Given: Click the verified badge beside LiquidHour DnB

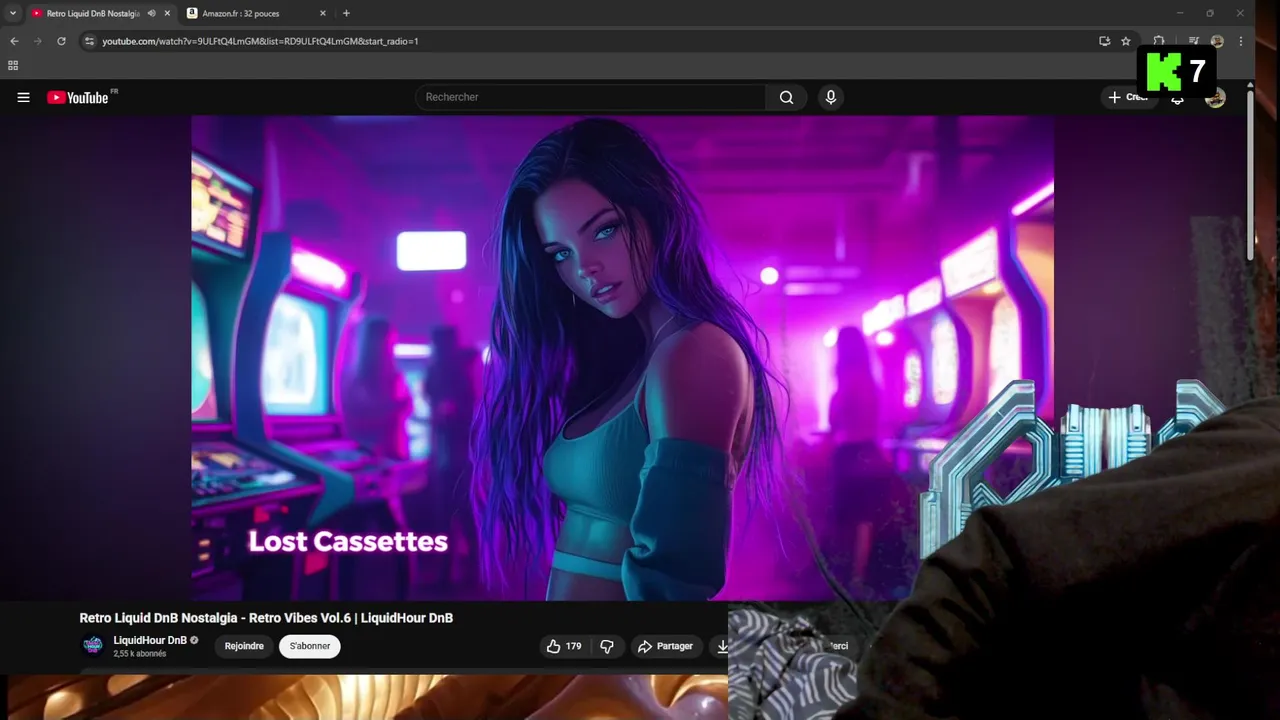Looking at the screenshot, I should tap(194, 640).
